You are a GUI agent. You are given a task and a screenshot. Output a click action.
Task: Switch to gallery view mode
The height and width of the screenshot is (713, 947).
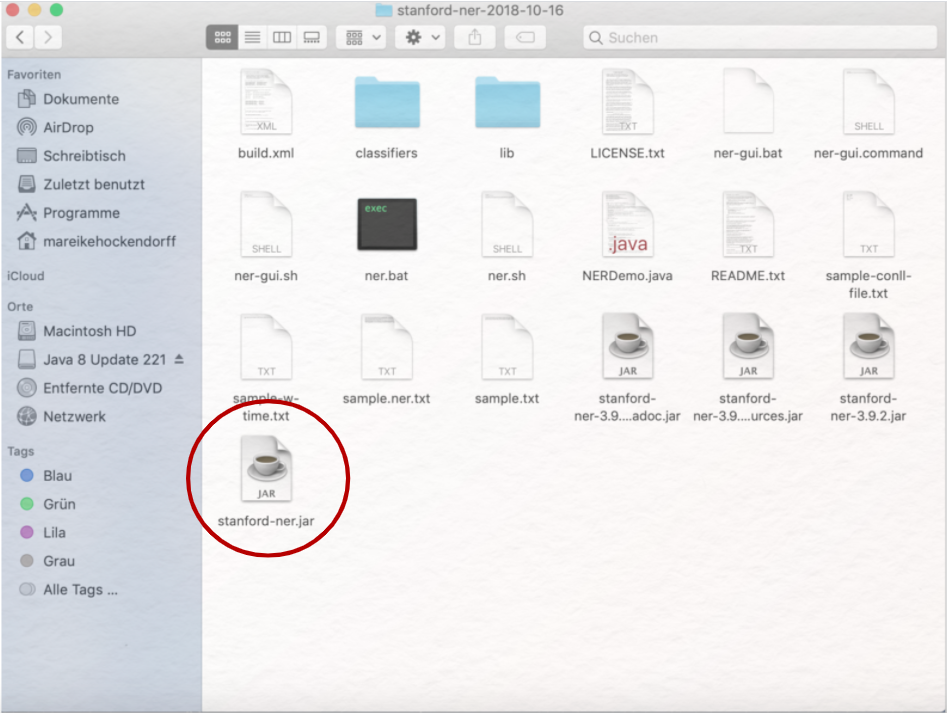312,37
